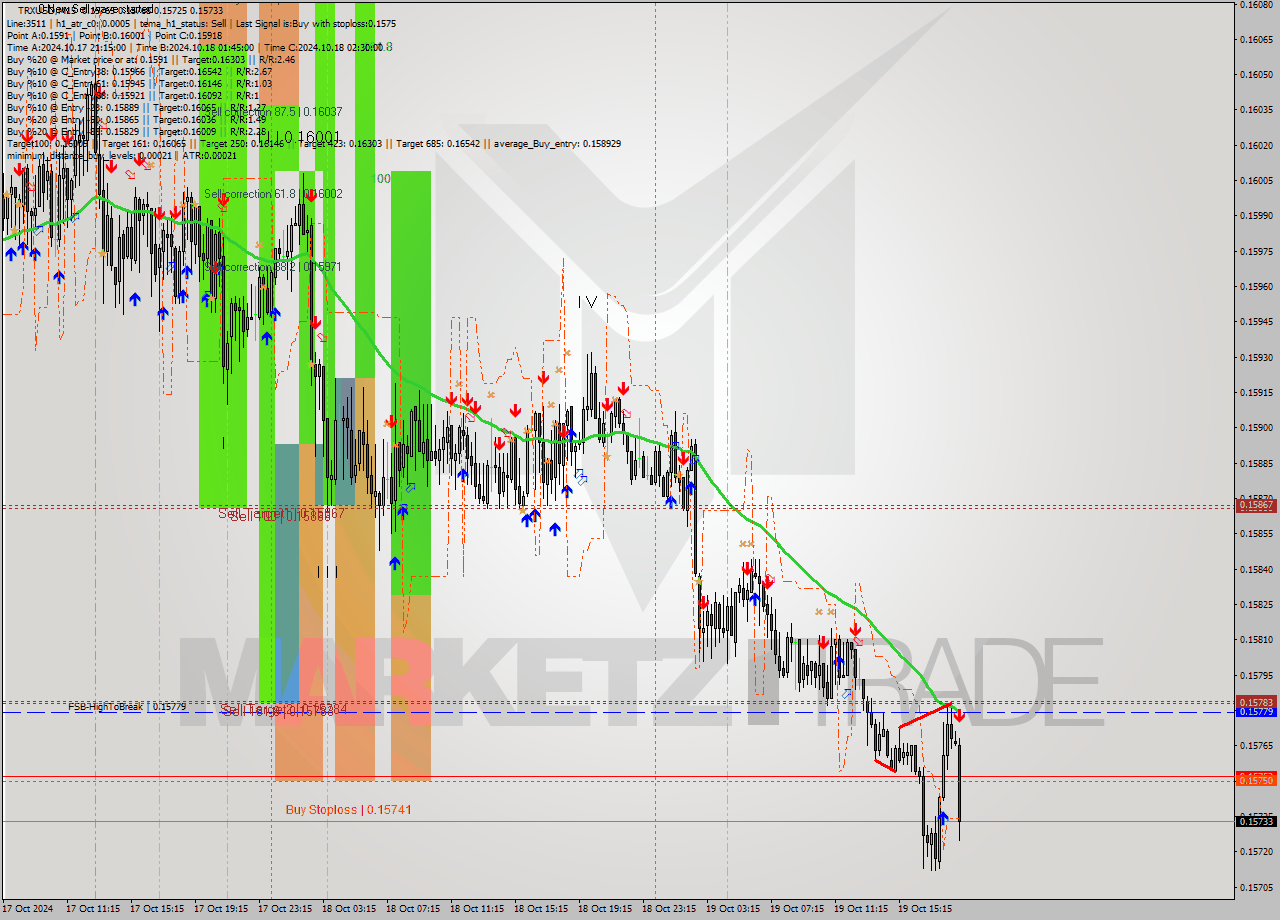Click the 0.15720 price scale value
1280x920 pixels.
click(x=1256, y=852)
